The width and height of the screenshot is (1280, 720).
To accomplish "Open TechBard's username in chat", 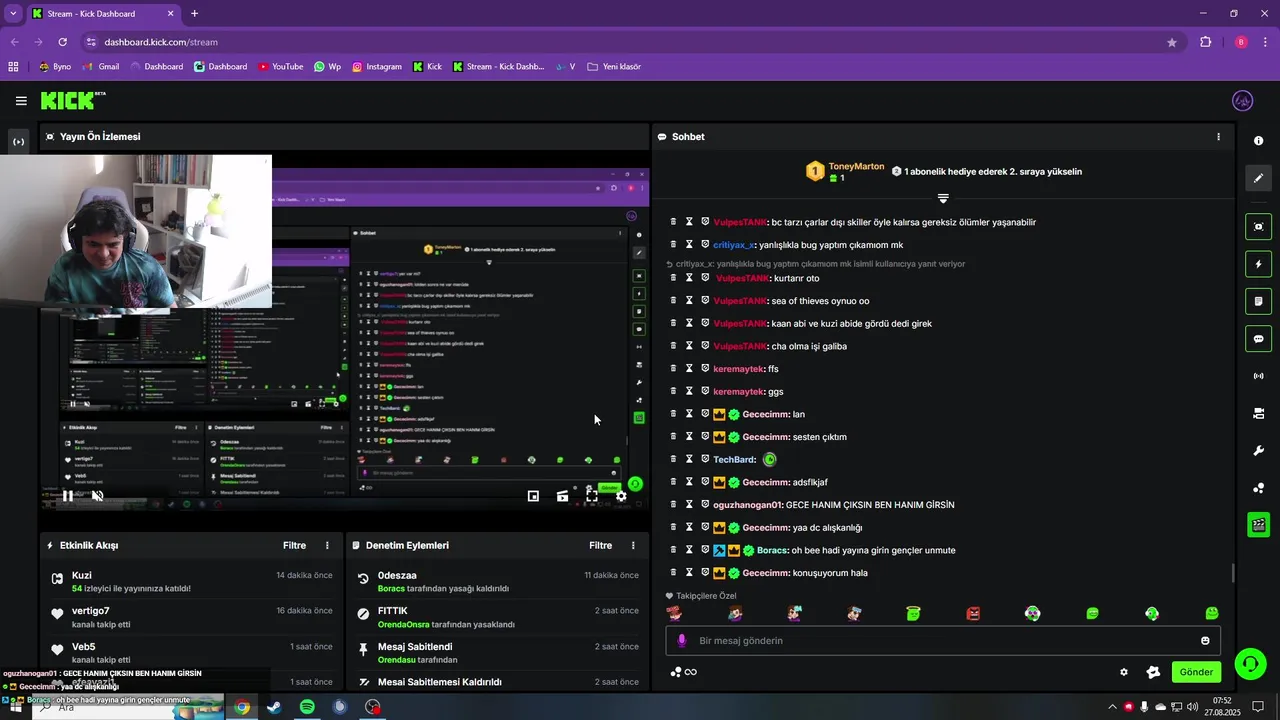I will (x=734, y=460).
